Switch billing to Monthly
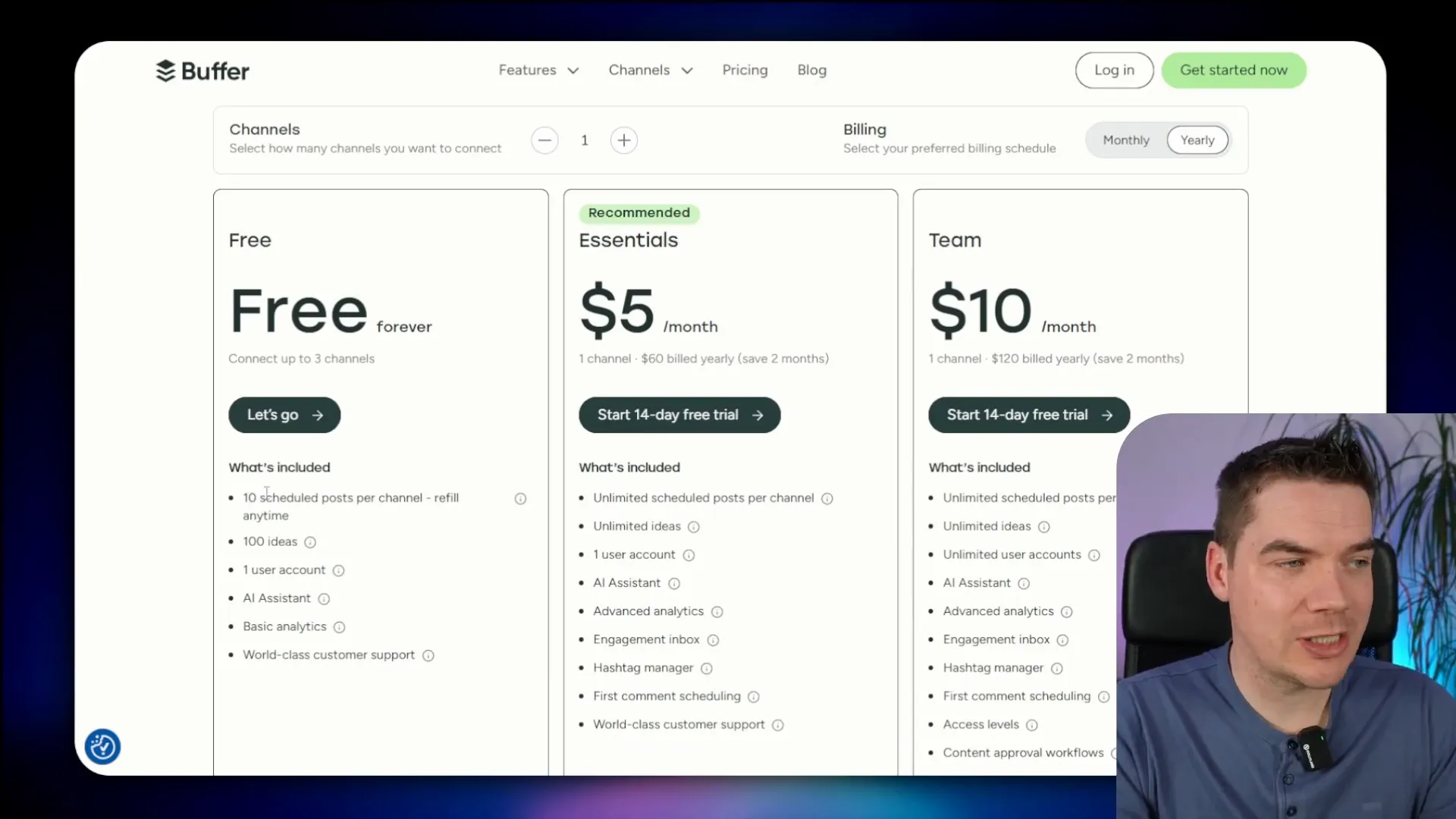1456x819 pixels. tap(1126, 140)
